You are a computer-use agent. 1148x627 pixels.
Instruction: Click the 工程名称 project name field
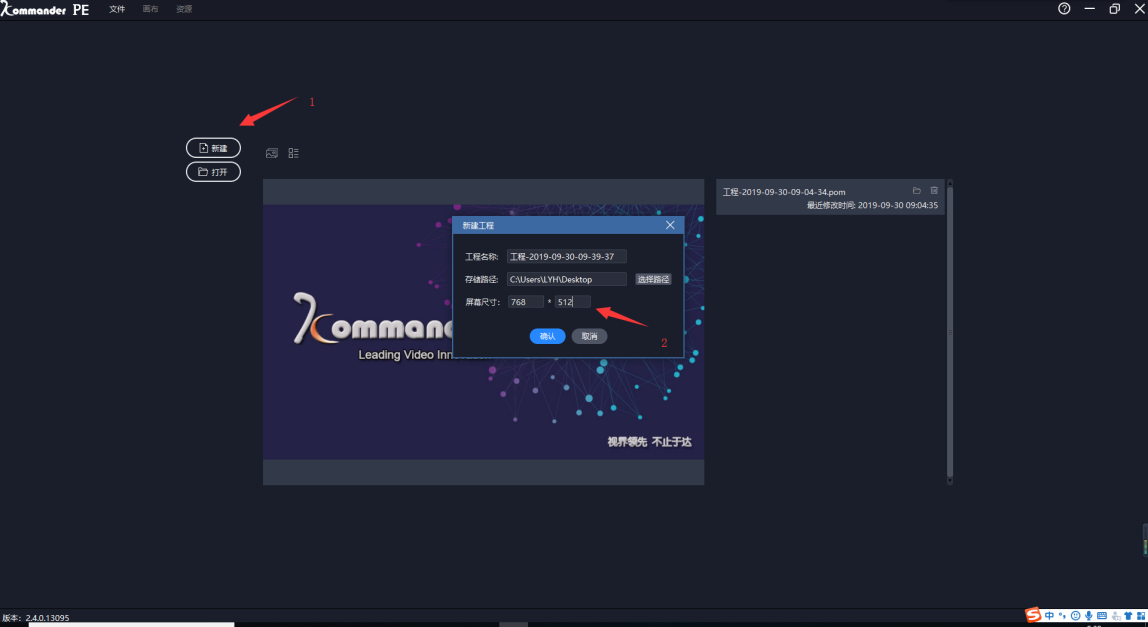(566, 257)
